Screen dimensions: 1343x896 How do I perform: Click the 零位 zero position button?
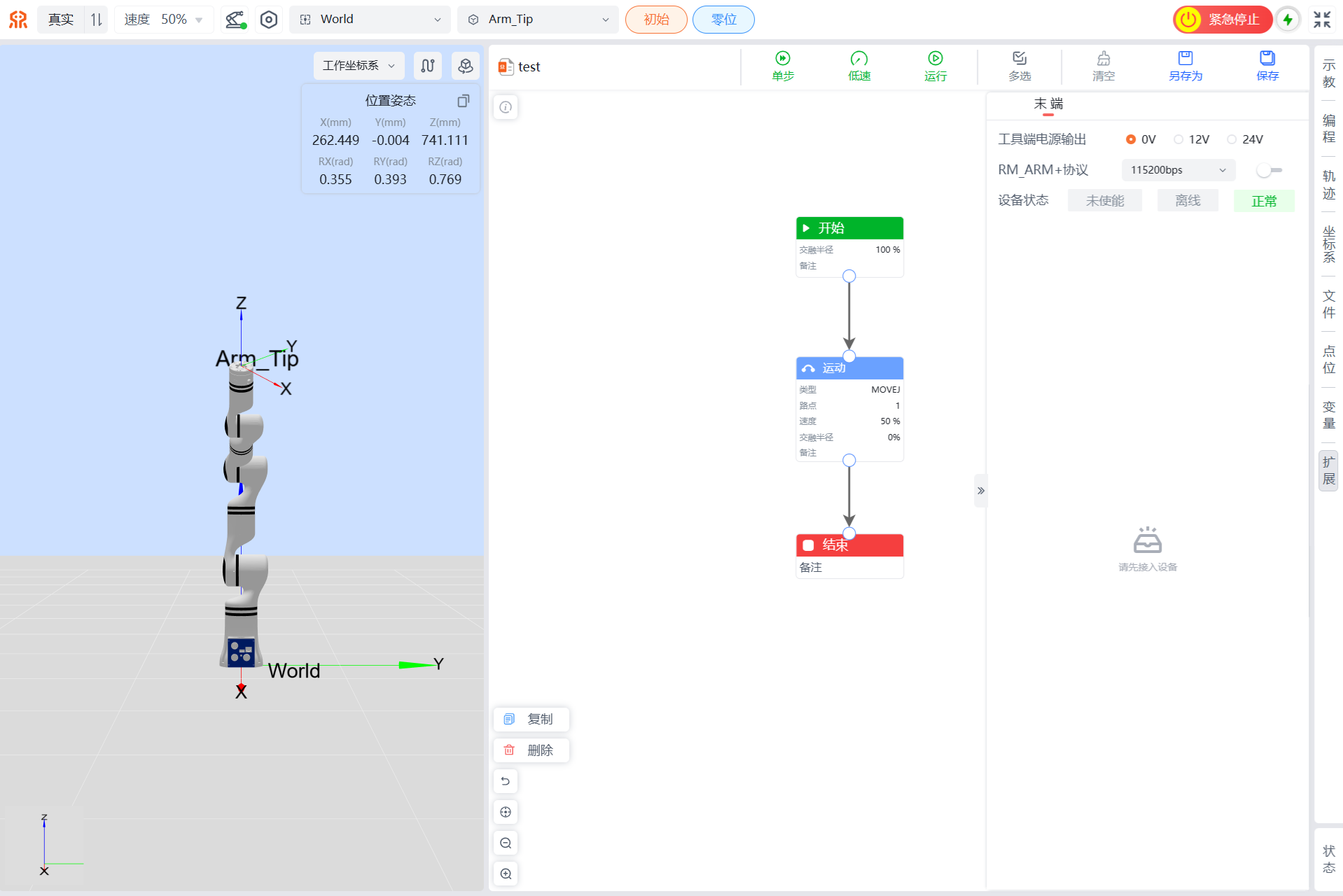tap(723, 20)
